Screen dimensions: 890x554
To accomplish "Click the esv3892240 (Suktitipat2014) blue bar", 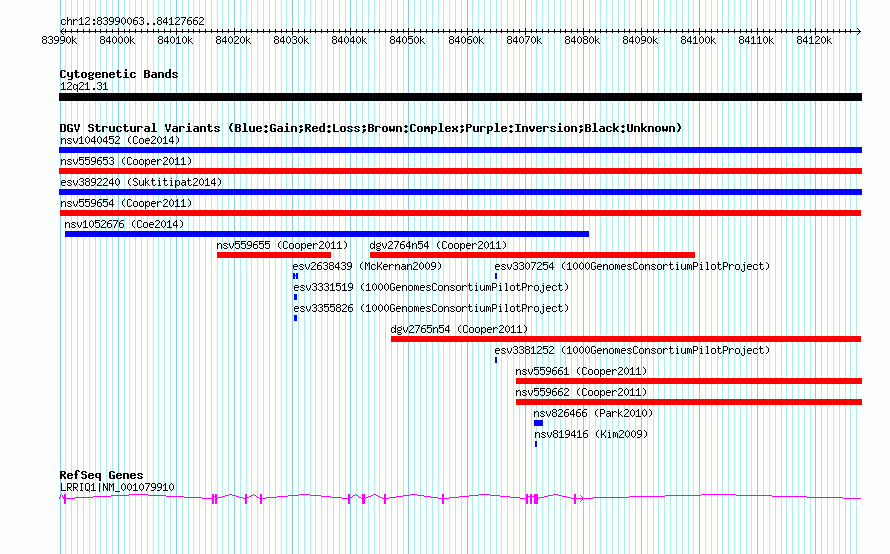I will coord(460,192).
